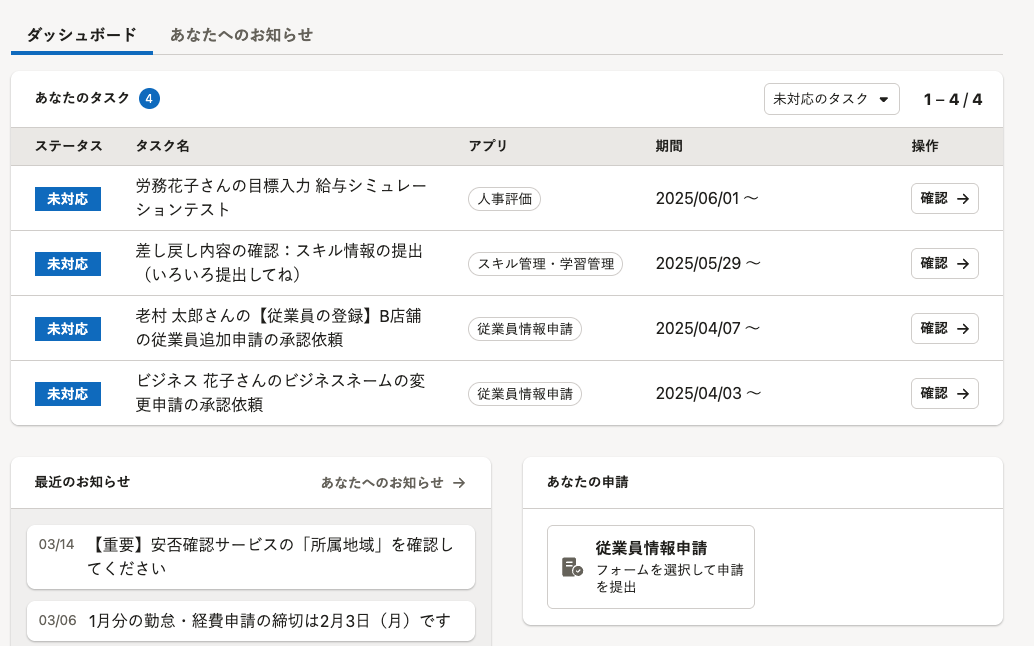Click 未対応 badge of 老村 太郎さん task

click(x=68, y=329)
